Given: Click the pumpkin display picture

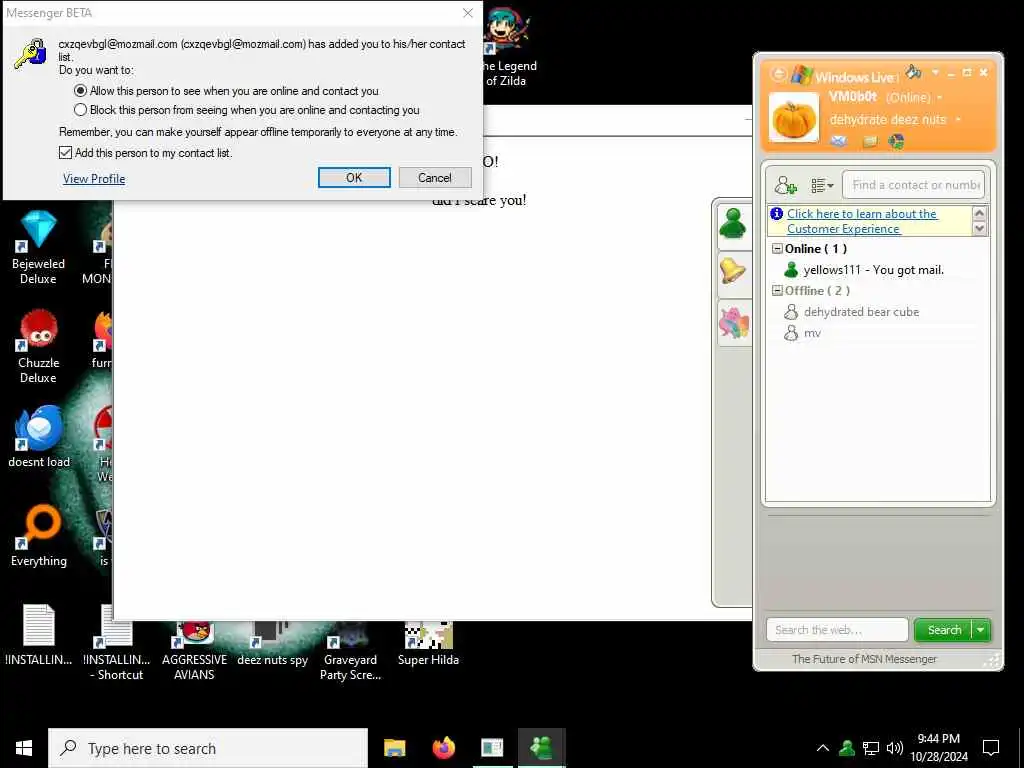Looking at the screenshot, I should point(794,118).
